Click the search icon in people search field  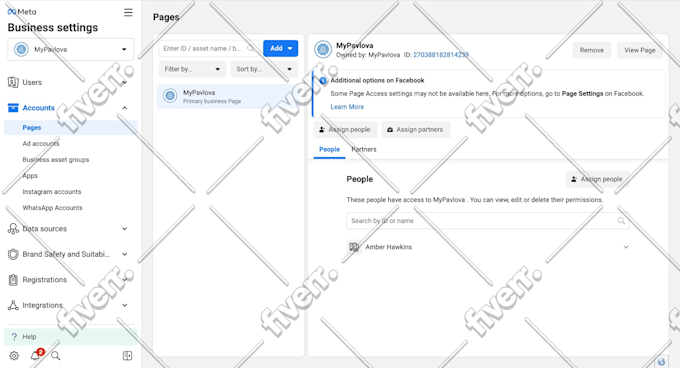click(x=621, y=221)
